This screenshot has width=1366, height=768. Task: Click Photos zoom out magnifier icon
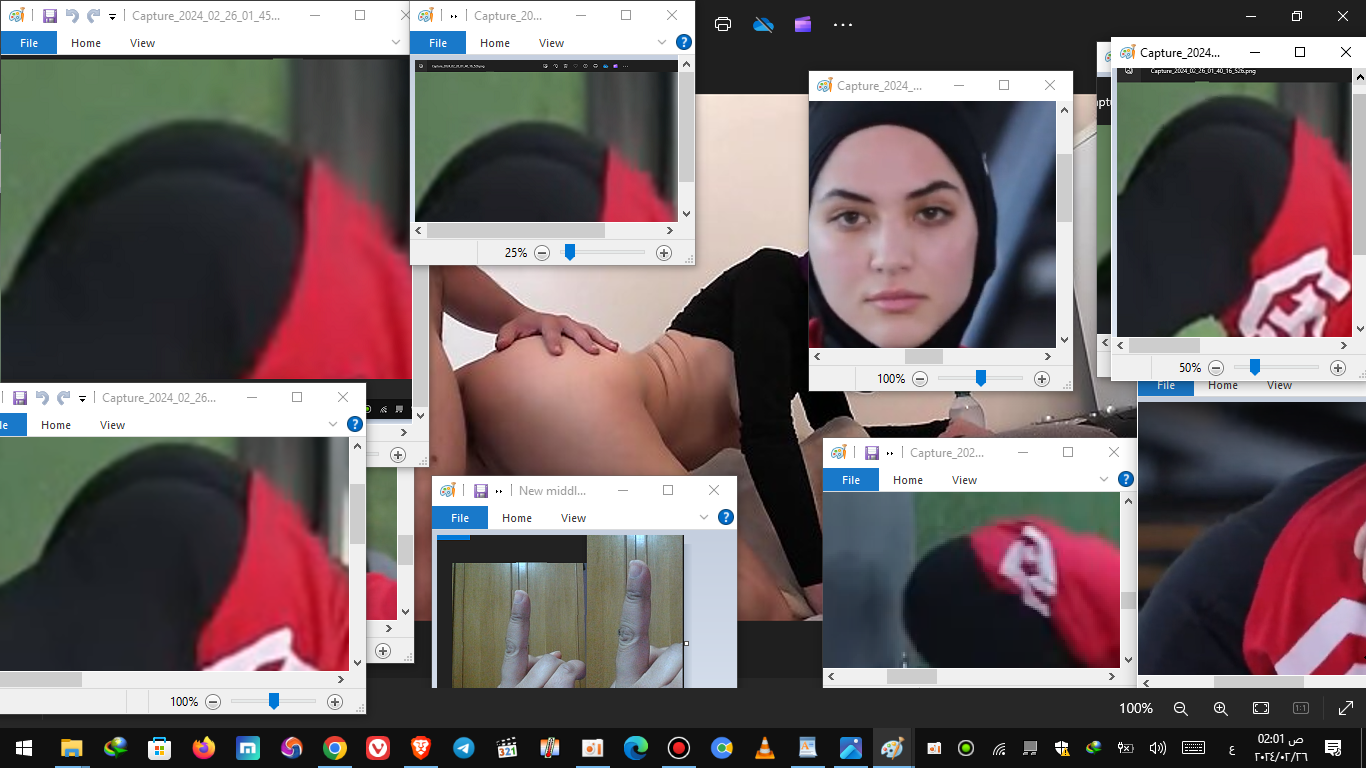(1180, 708)
